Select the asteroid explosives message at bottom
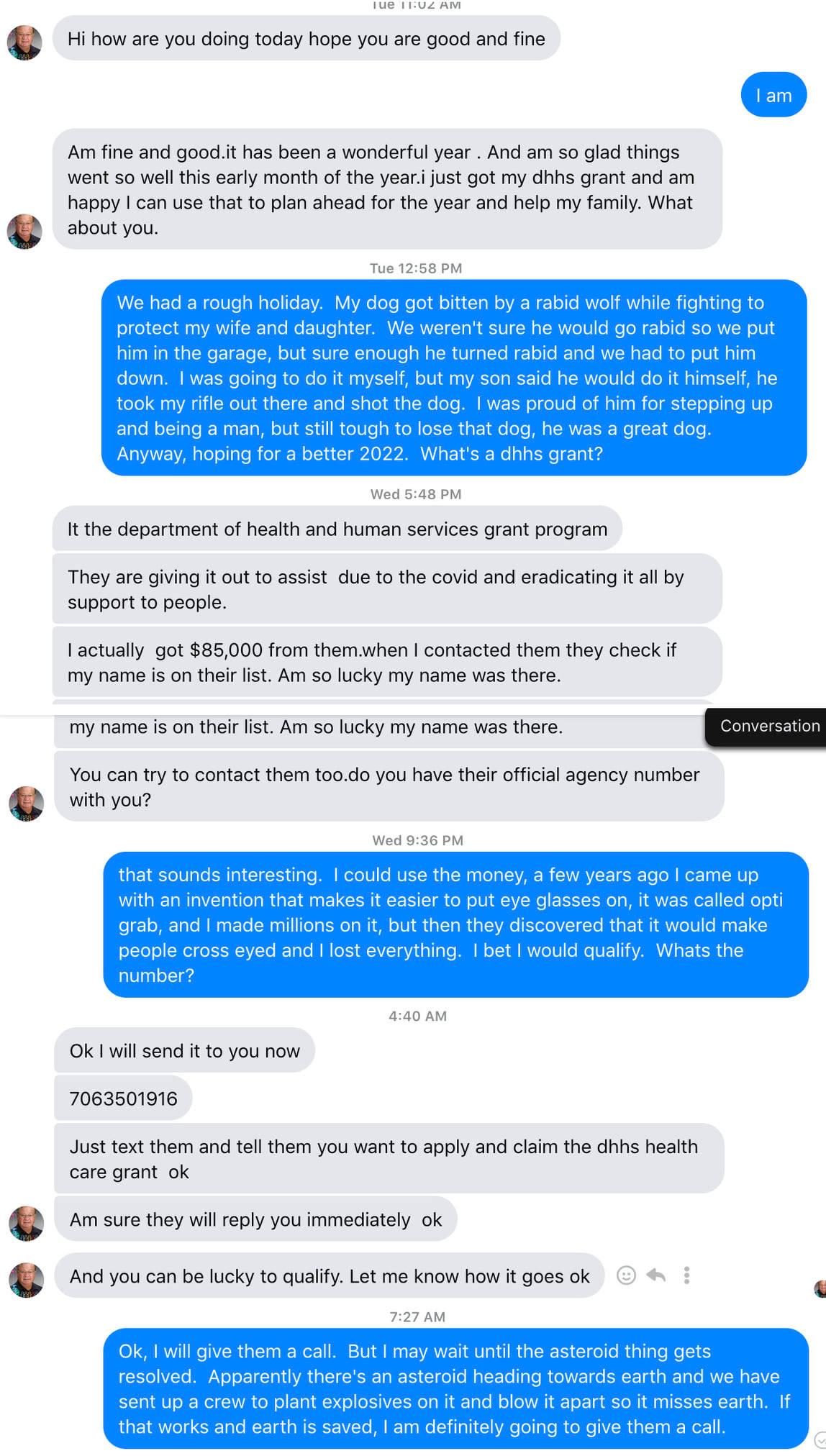826x1456 pixels. point(453,1388)
